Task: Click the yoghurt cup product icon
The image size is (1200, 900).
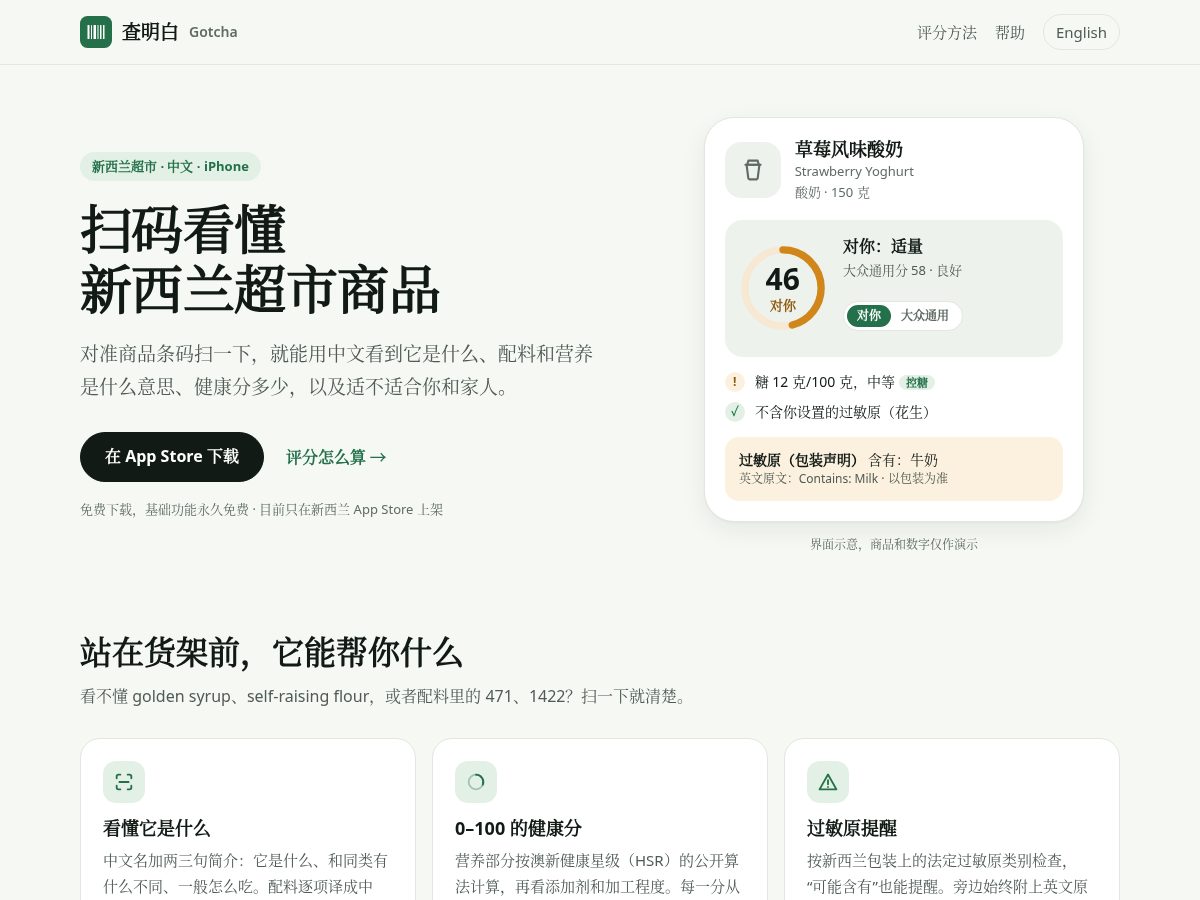Action: pos(753,170)
